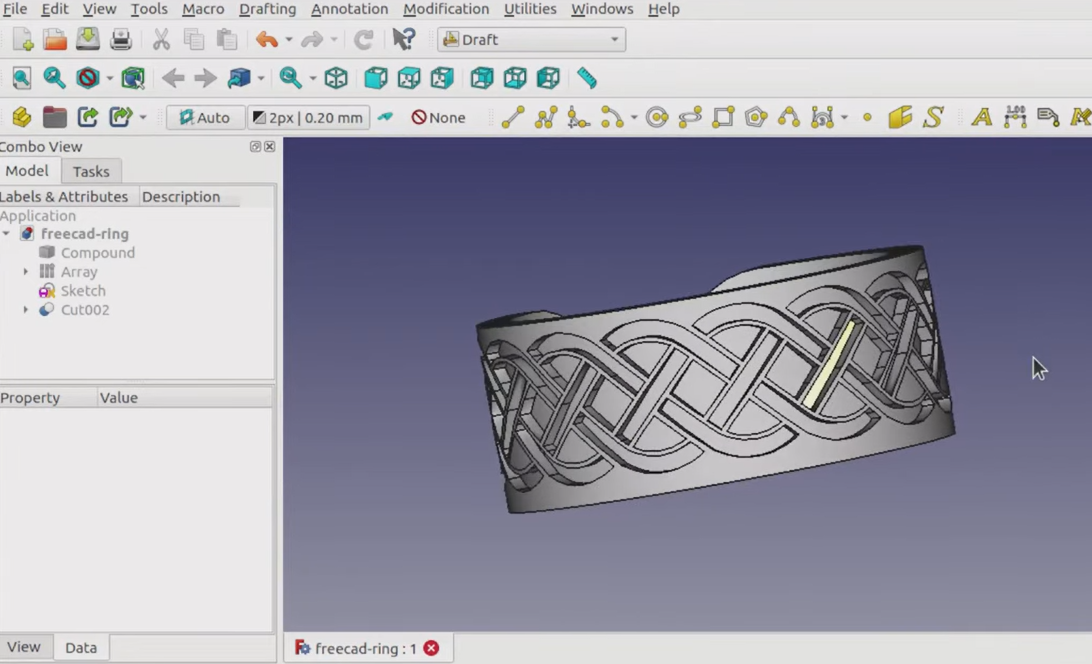The height and width of the screenshot is (664, 1092).
Task: Select the Draft polygon tool
Action: (x=756, y=117)
